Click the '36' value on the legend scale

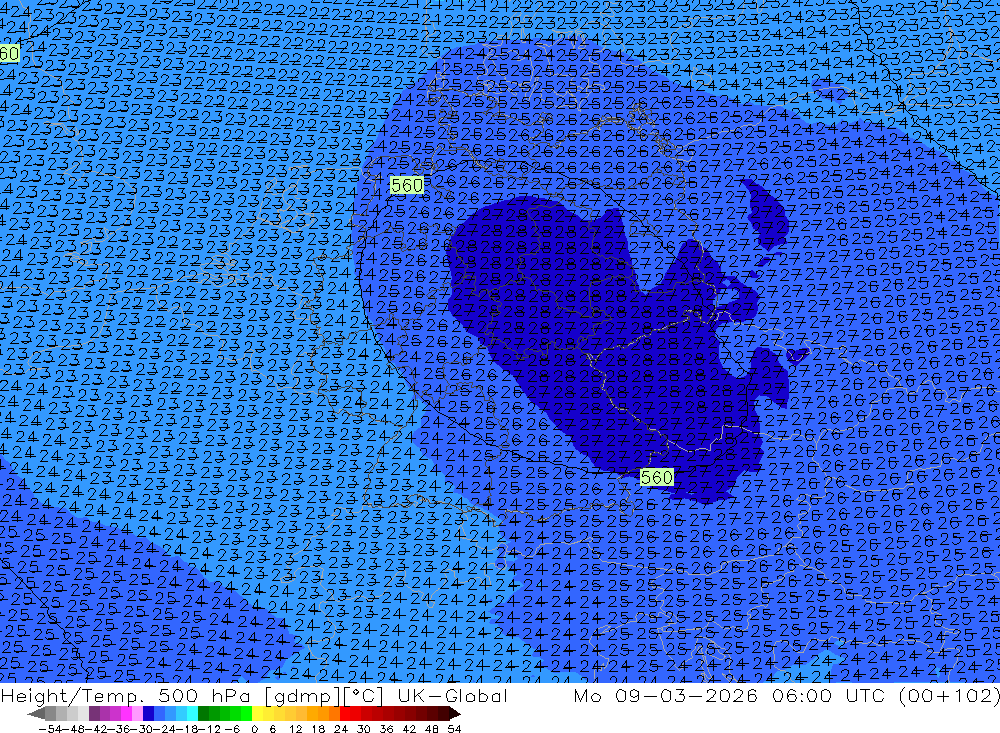coord(386,729)
